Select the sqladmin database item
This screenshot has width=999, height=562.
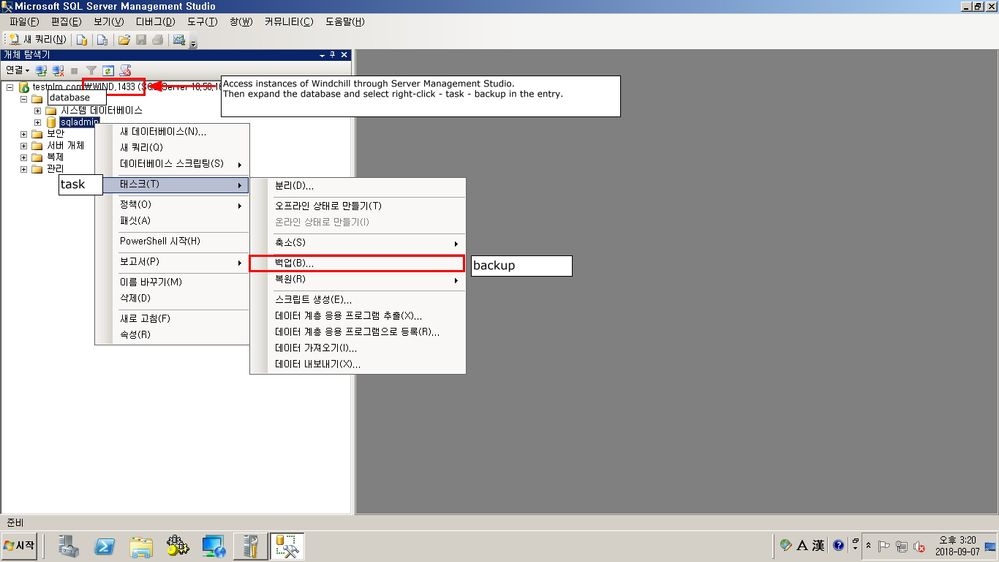79,122
